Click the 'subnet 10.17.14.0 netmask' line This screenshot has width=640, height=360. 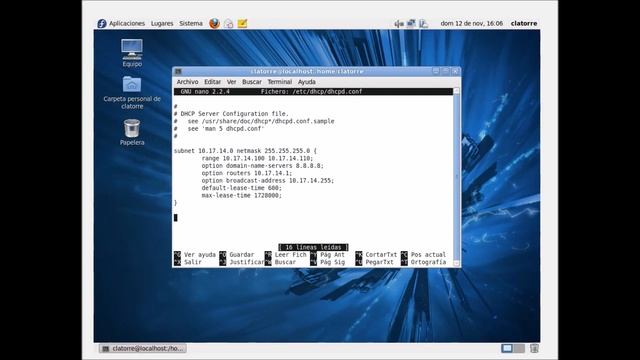tap(245, 151)
